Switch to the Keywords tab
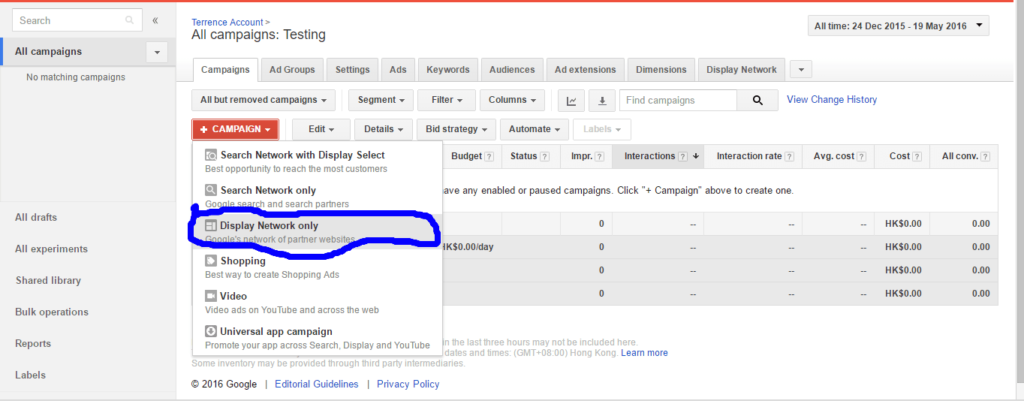The width and height of the screenshot is (1024, 401). pyautogui.click(x=448, y=70)
